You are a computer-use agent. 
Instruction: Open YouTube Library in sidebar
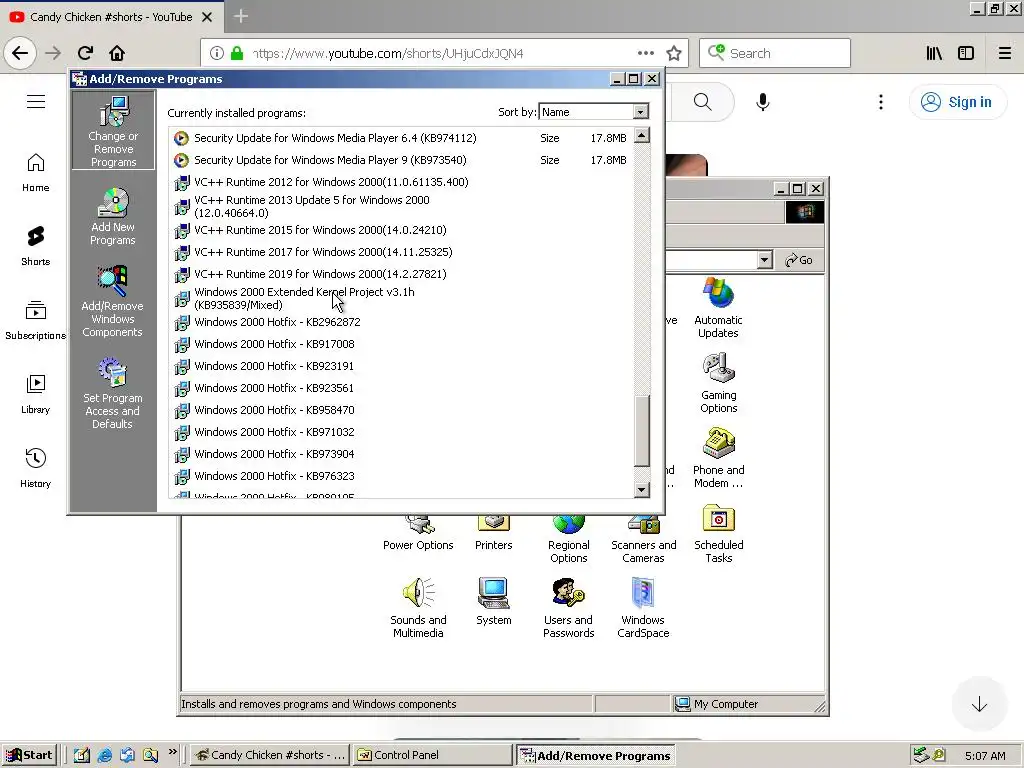36,394
